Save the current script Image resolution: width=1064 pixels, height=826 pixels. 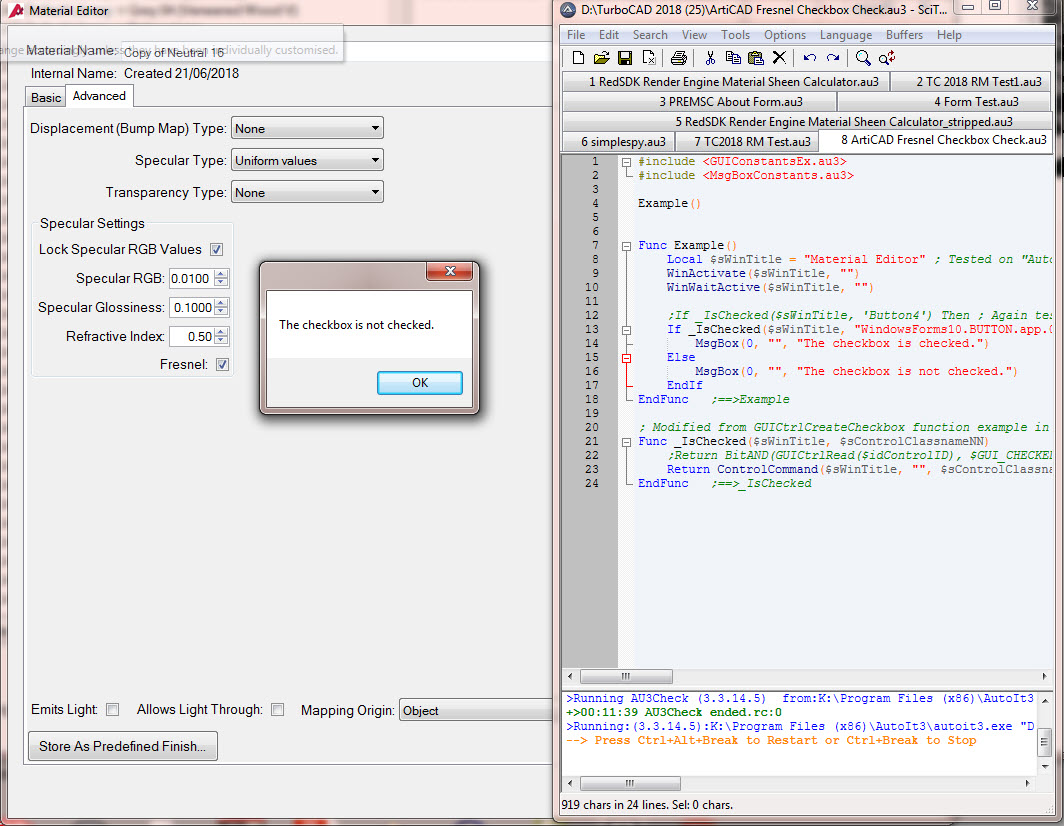pyautogui.click(x=626, y=57)
